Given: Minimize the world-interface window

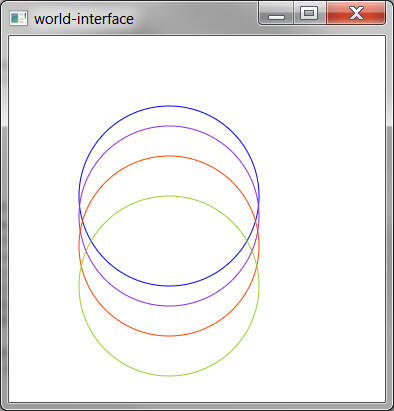Looking at the screenshot, I should [276, 13].
